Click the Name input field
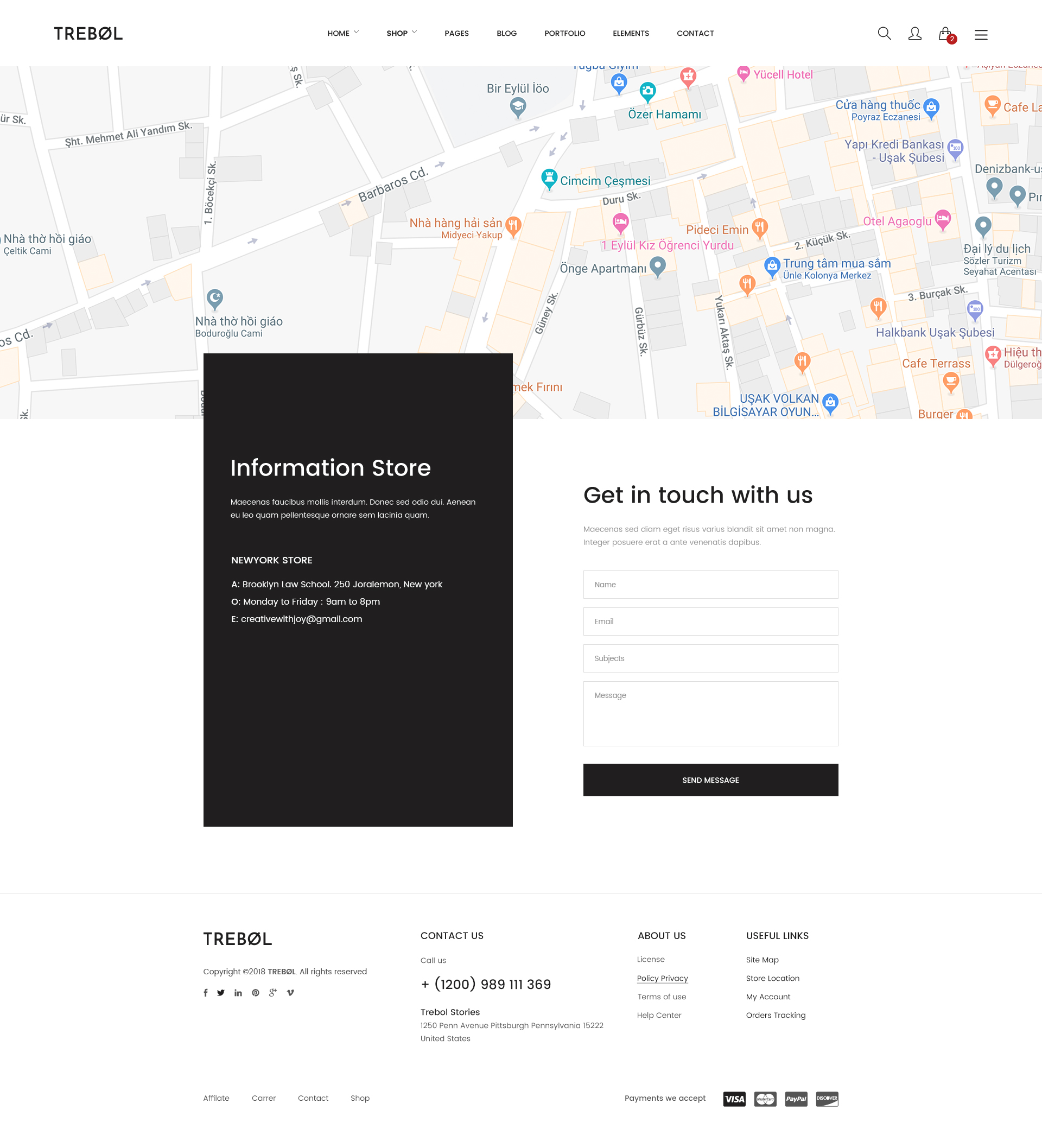The image size is (1042, 1148). [710, 584]
